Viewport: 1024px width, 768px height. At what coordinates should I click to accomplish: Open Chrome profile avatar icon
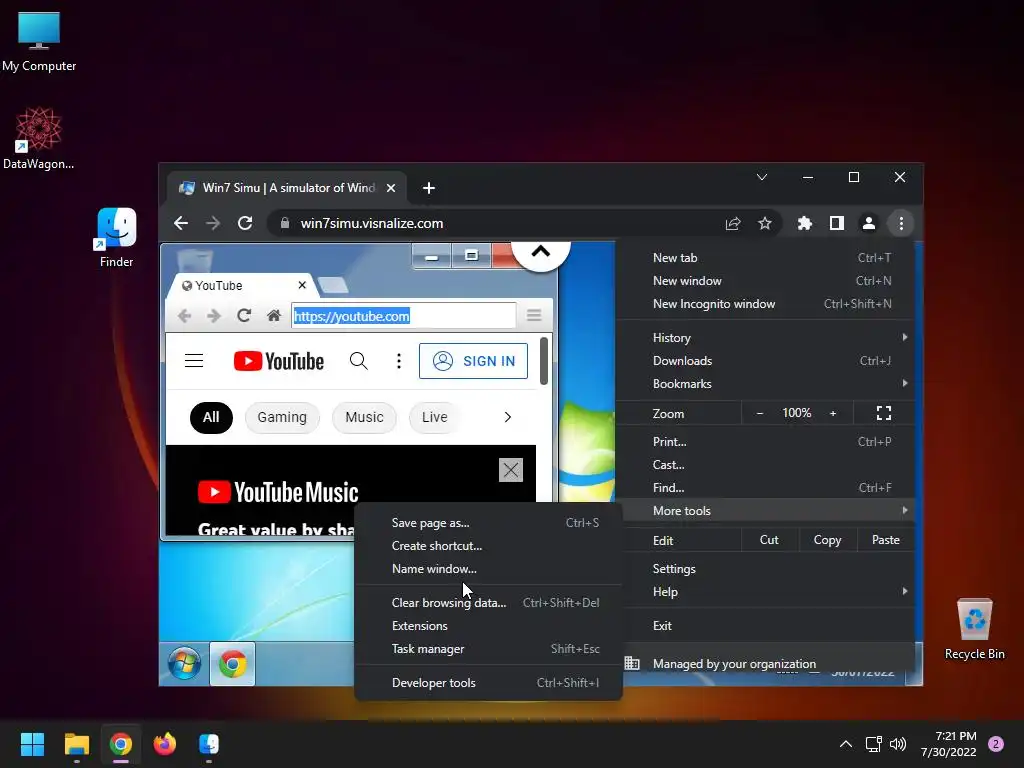tap(869, 223)
